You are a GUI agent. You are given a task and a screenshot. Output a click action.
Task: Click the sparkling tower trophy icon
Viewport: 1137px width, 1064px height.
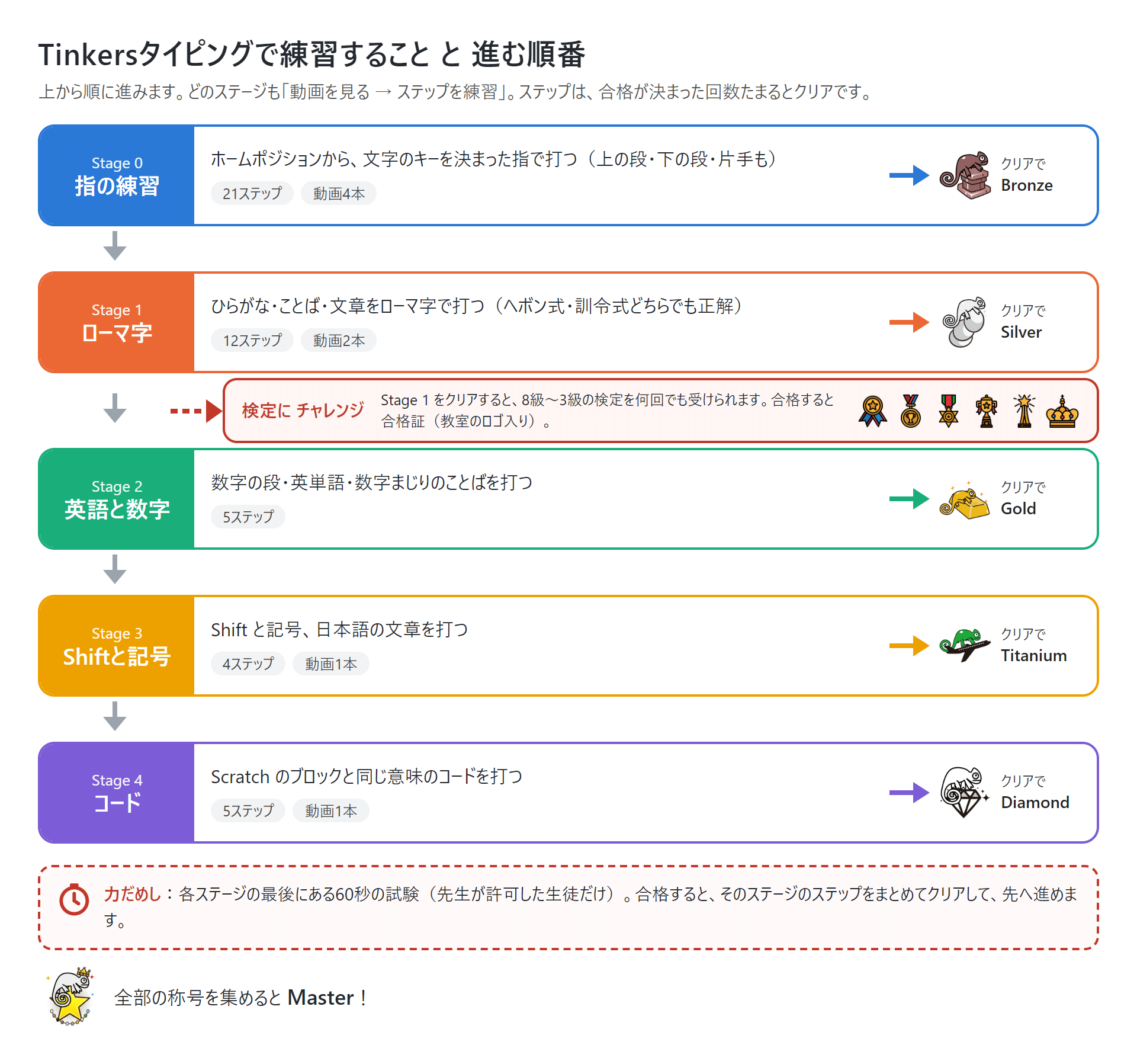(x=1024, y=411)
